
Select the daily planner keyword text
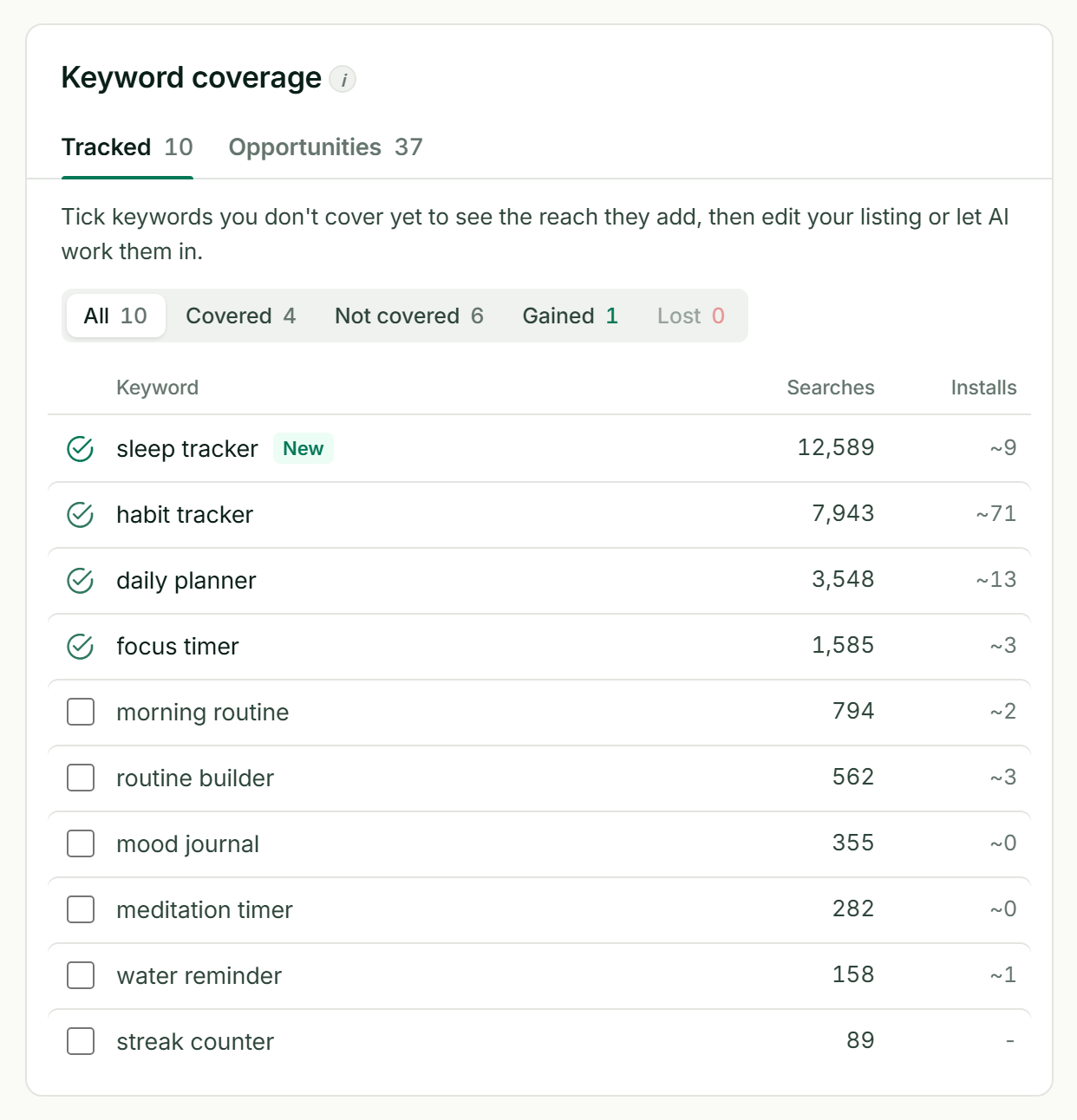click(186, 581)
